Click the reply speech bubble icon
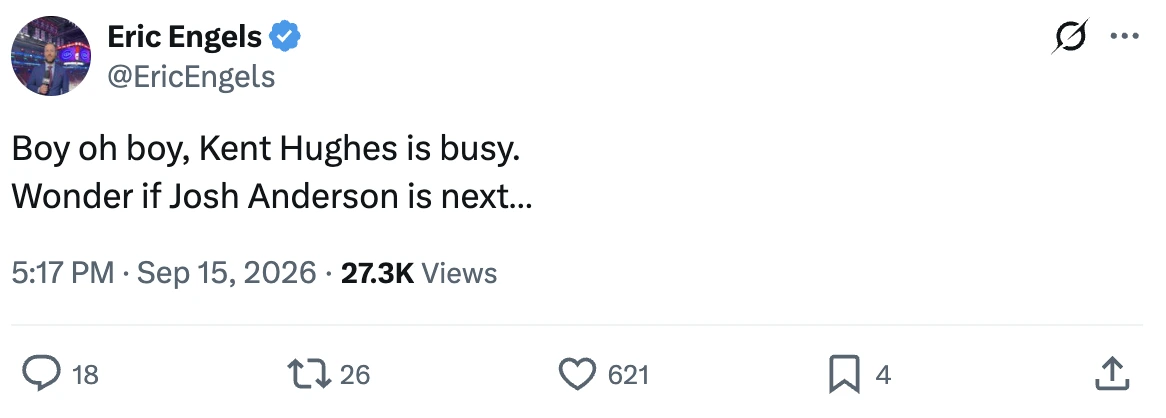Screen dimensions: 1166x418 pos(41,373)
